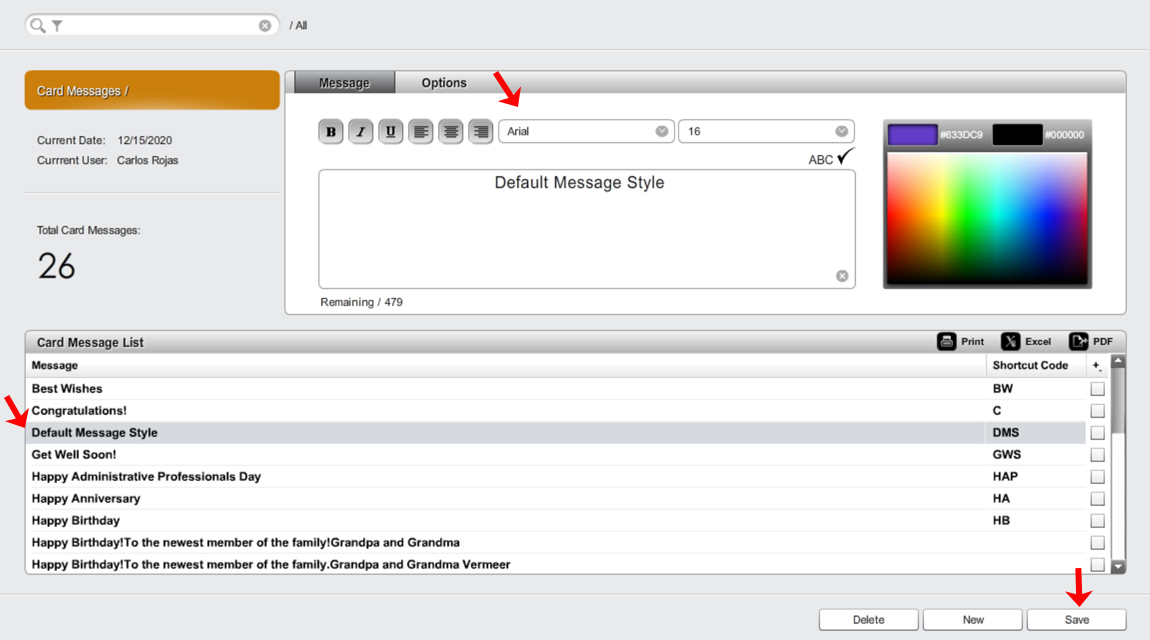Select the Happy Birthday message row
The height and width of the screenshot is (640, 1150).
(556, 521)
